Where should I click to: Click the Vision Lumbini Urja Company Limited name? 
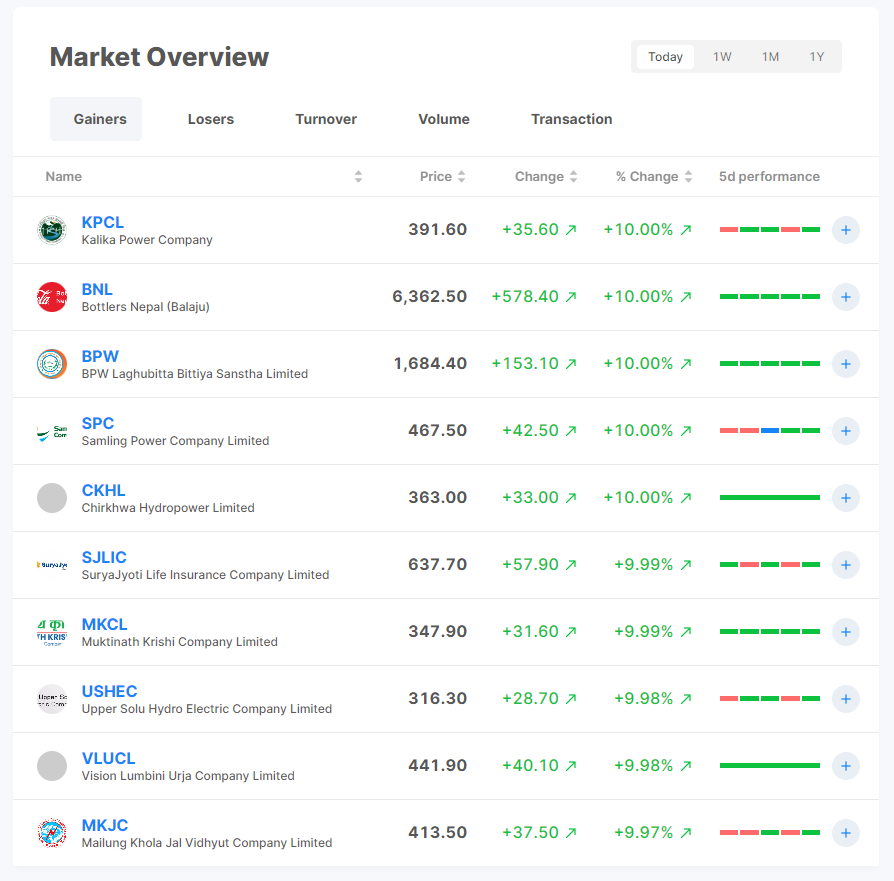(188, 776)
